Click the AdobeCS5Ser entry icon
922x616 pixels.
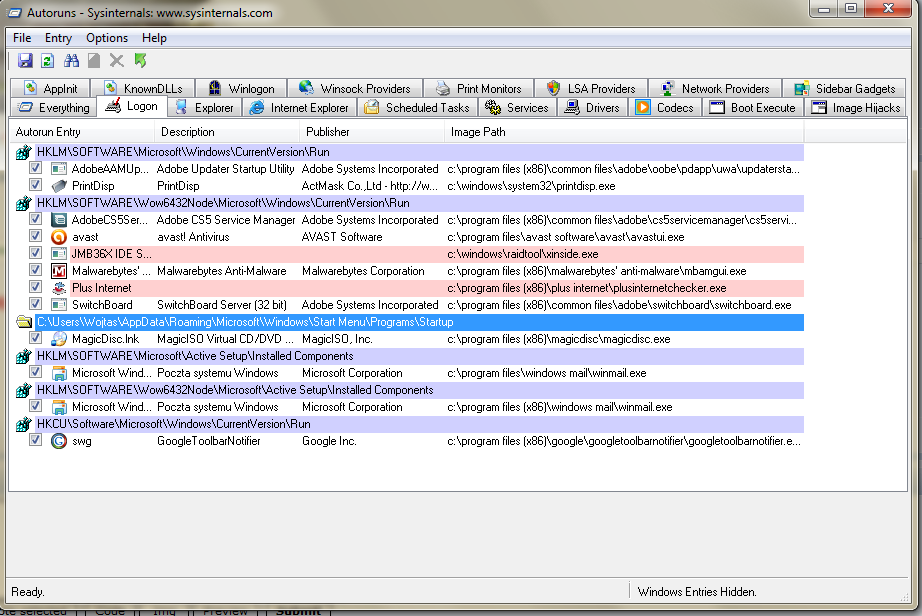click(x=59, y=220)
